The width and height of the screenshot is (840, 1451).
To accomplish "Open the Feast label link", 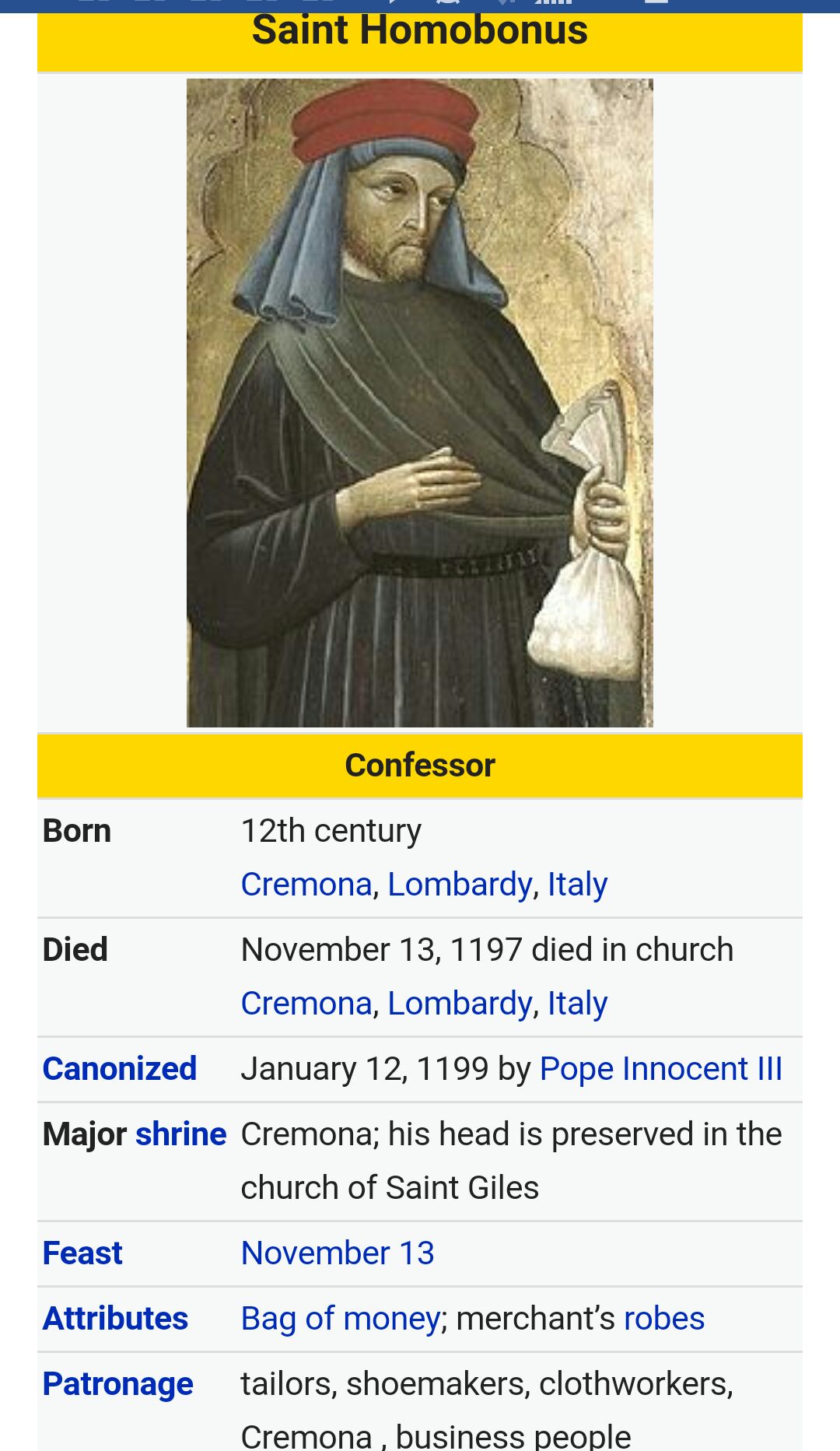I will (82, 1253).
